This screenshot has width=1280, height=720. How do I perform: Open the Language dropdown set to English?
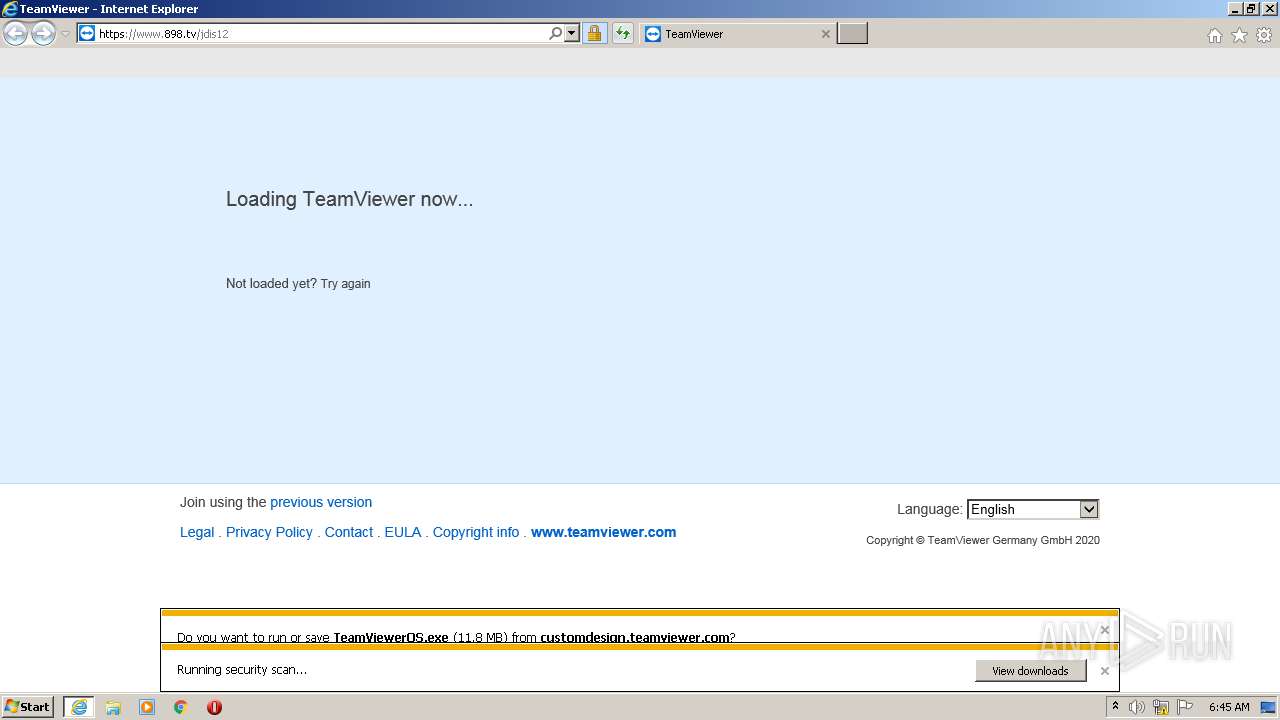[x=1033, y=509]
